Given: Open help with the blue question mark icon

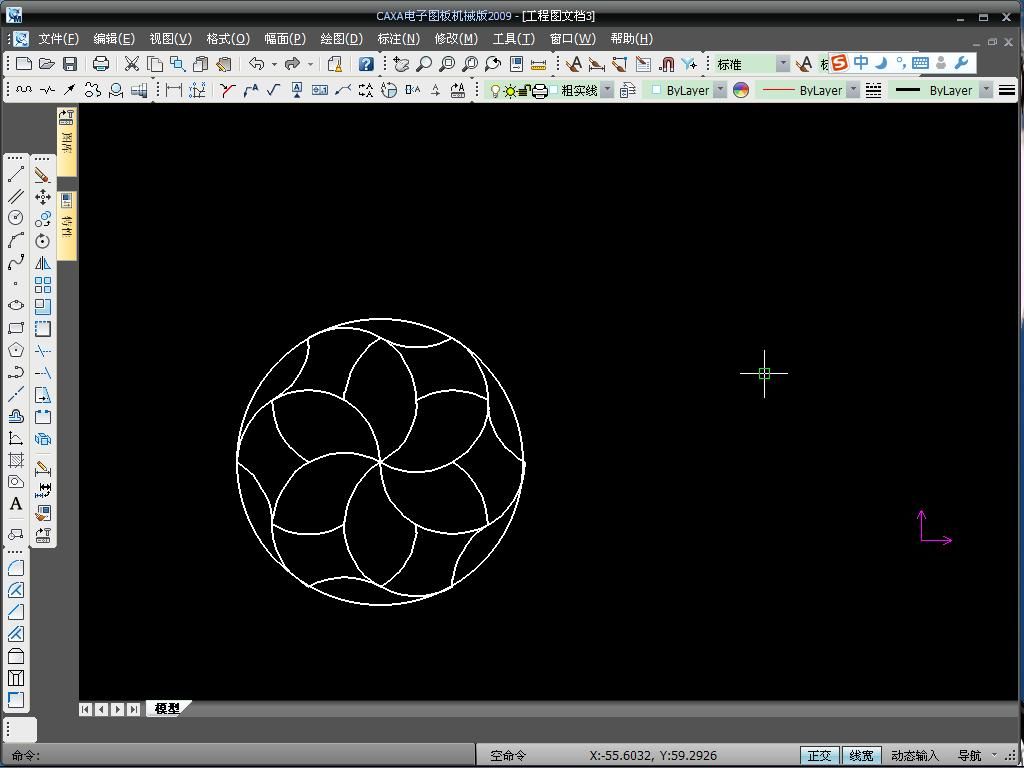Looking at the screenshot, I should click(x=366, y=63).
